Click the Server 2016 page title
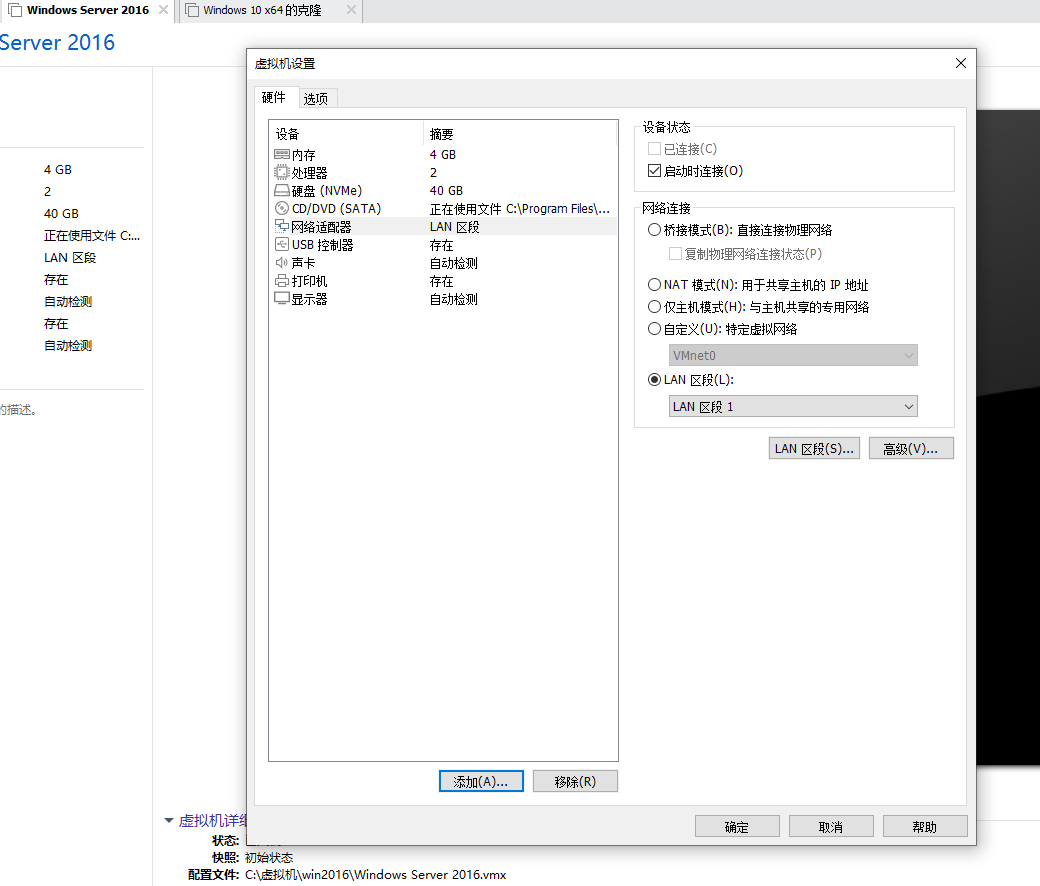The width and height of the screenshot is (1040, 886). pyautogui.click(x=57, y=42)
